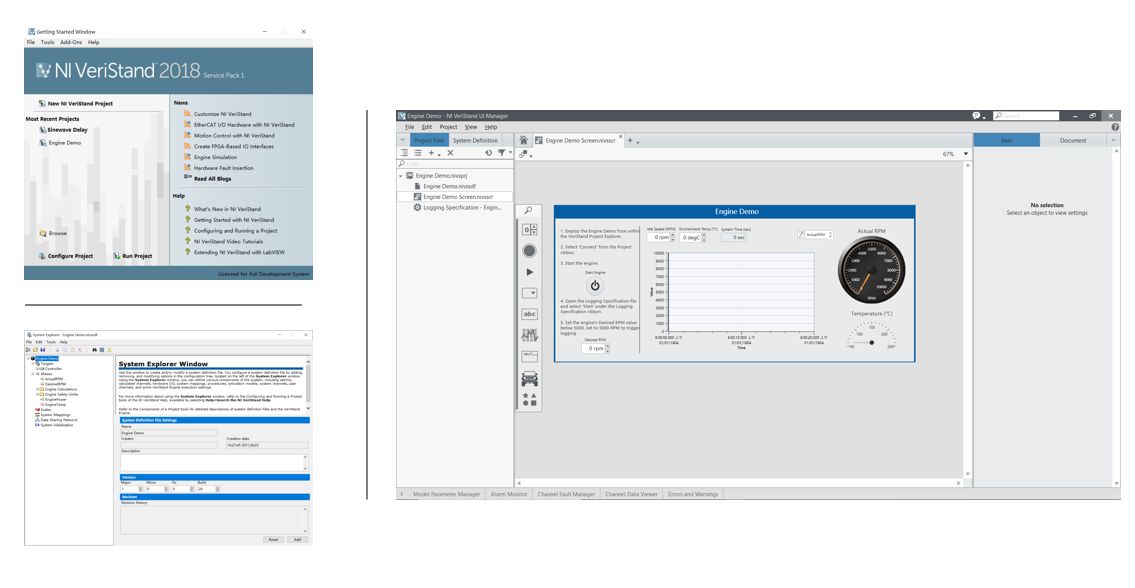
Task: Click the canvas vertical scrollbar in UI Manager
Action: pos(967,319)
